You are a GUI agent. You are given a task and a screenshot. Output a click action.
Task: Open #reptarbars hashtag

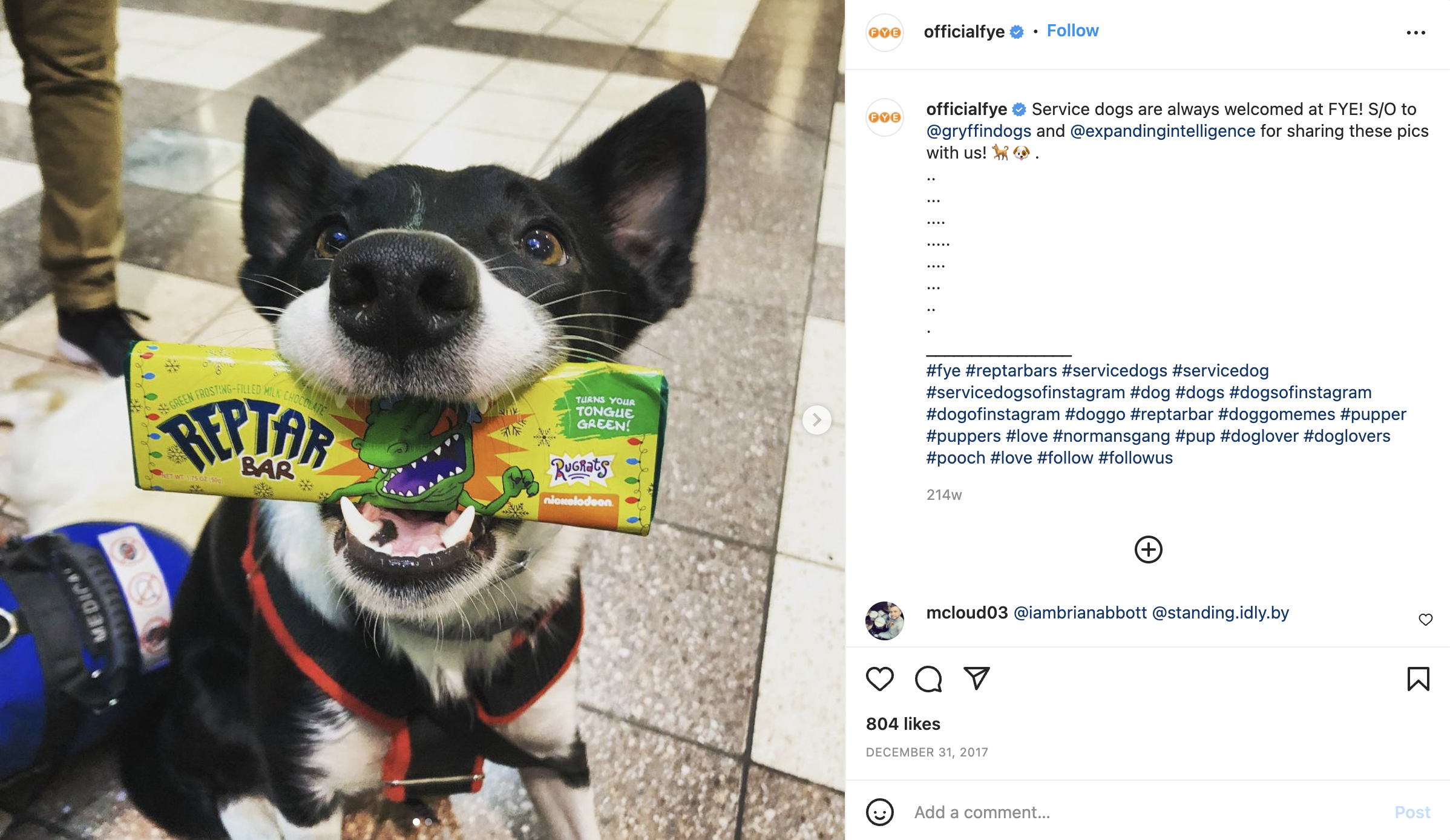tap(1011, 370)
